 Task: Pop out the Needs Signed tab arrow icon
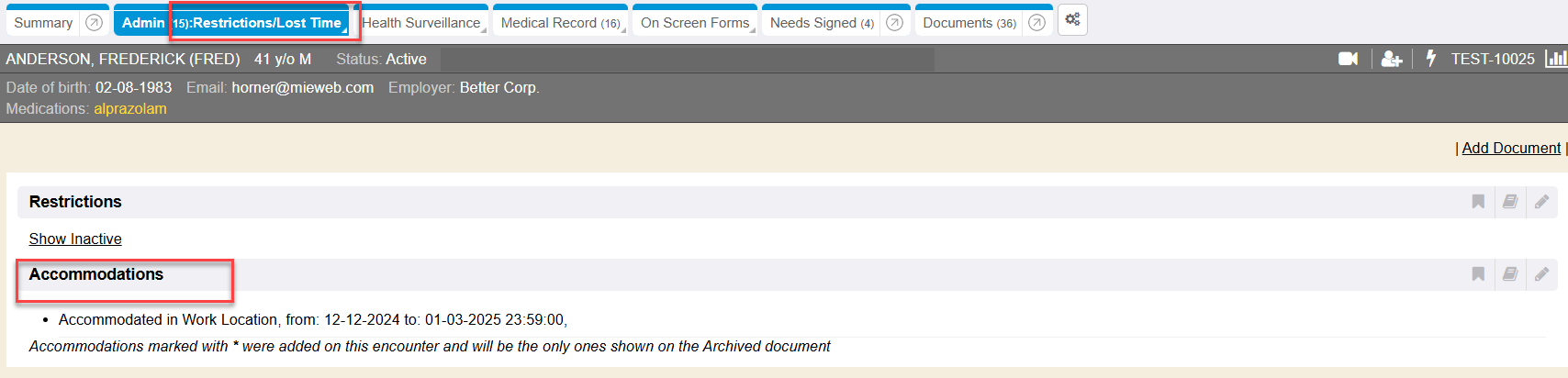[x=894, y=23]
